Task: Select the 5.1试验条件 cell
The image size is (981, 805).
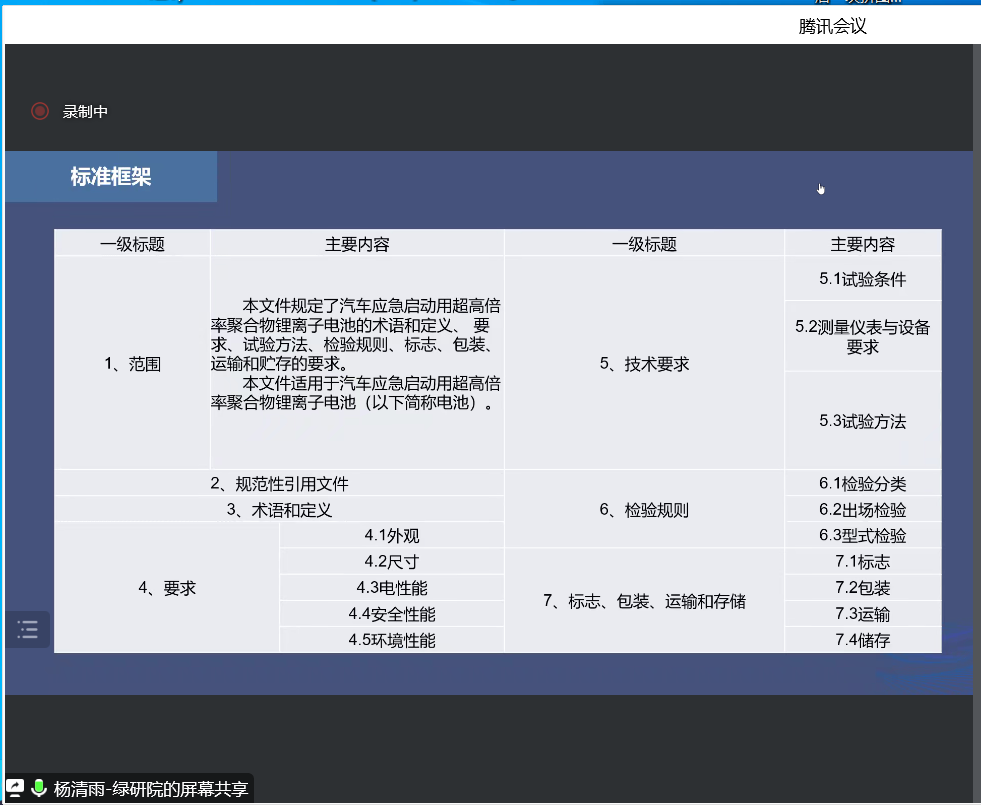Action: pos(862,279)
